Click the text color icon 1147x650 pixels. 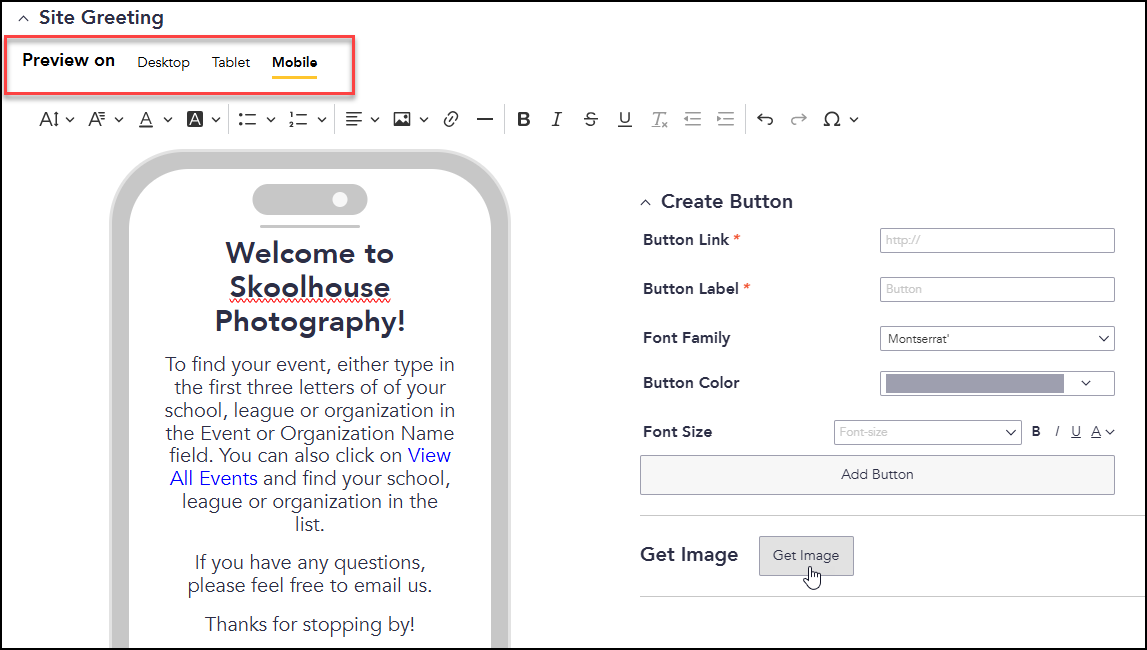tap(146, 119)
